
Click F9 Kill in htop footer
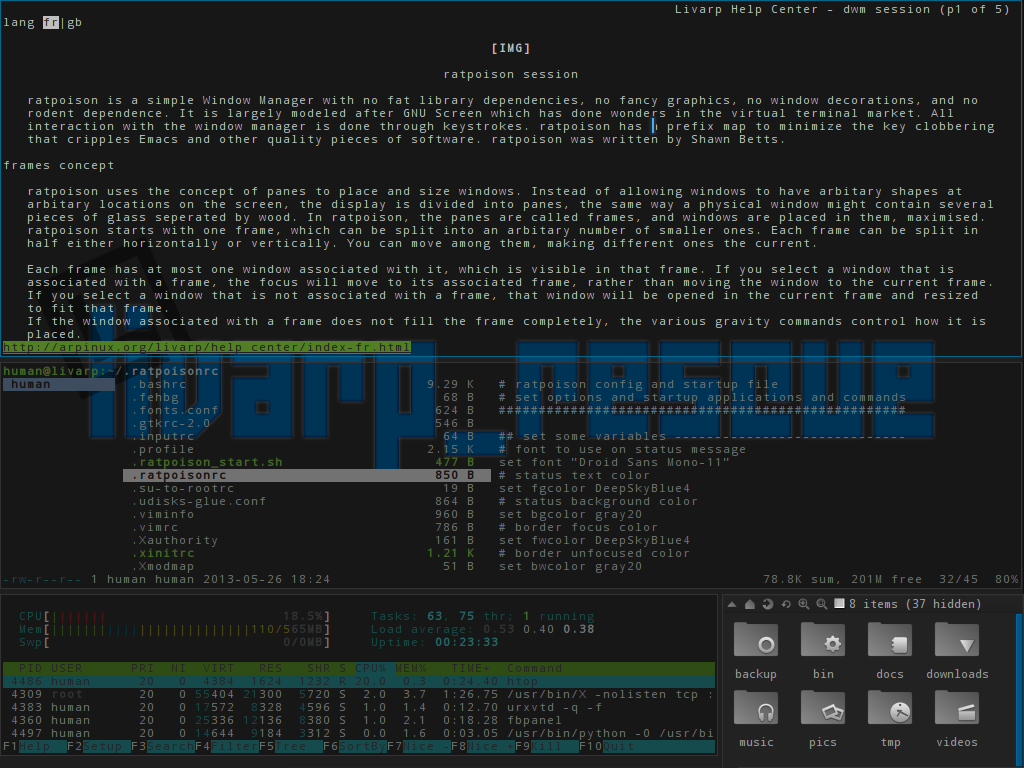tap(546, 746)
